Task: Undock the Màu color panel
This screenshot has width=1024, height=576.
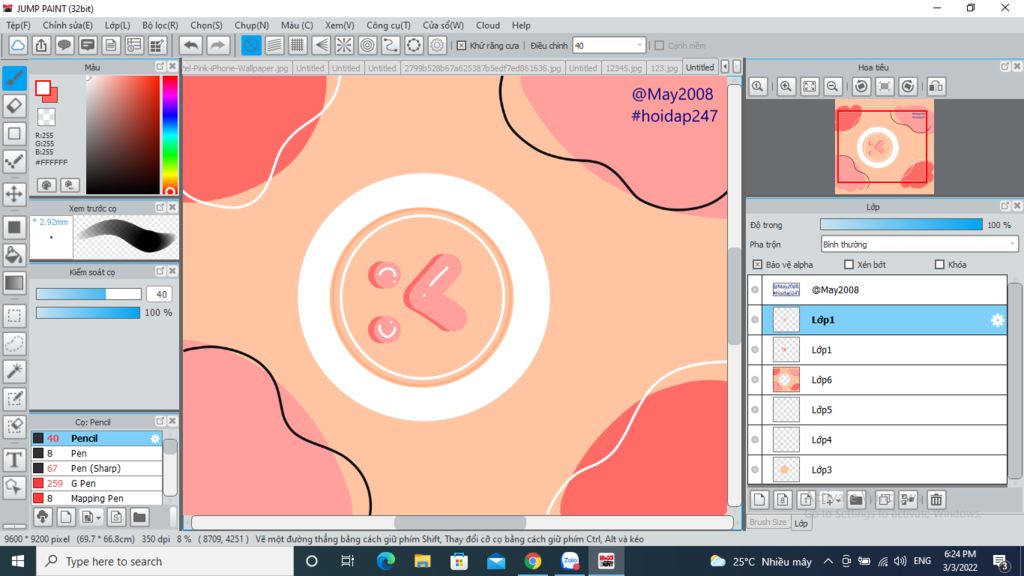Action: point(160,67)
